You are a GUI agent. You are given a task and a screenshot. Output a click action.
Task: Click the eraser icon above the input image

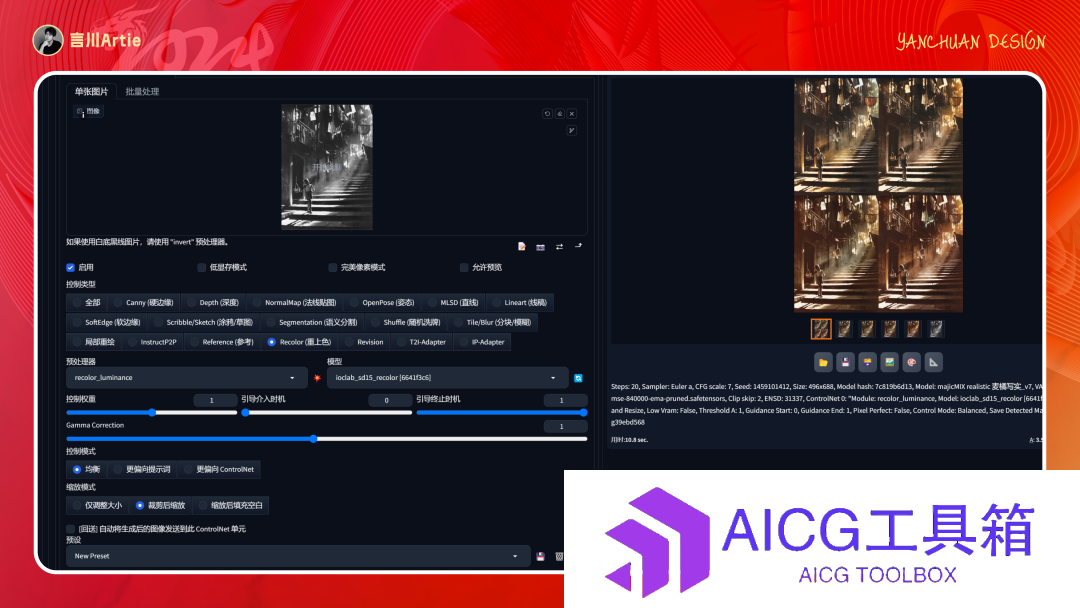pos(560,114)
